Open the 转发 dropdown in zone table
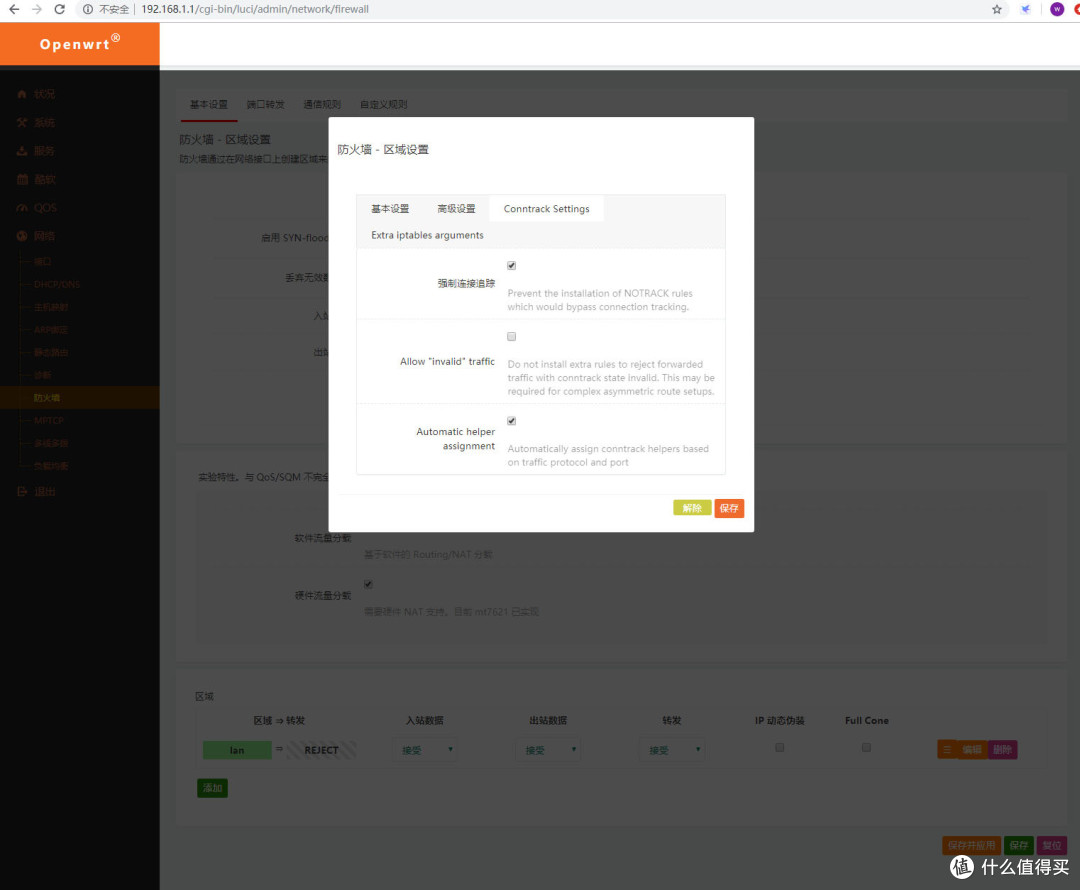Image resolution: width=1080 pixels, height=890 pixels. pos(671,749)
